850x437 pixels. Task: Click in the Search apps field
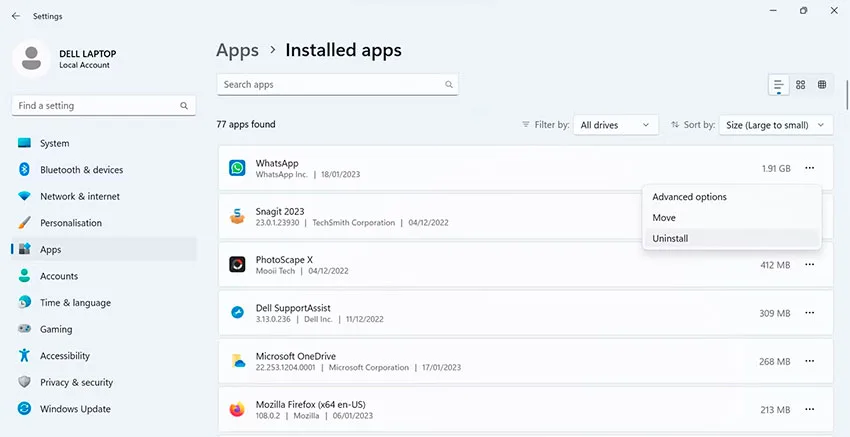pyautogui.click(x=337, y=85)
